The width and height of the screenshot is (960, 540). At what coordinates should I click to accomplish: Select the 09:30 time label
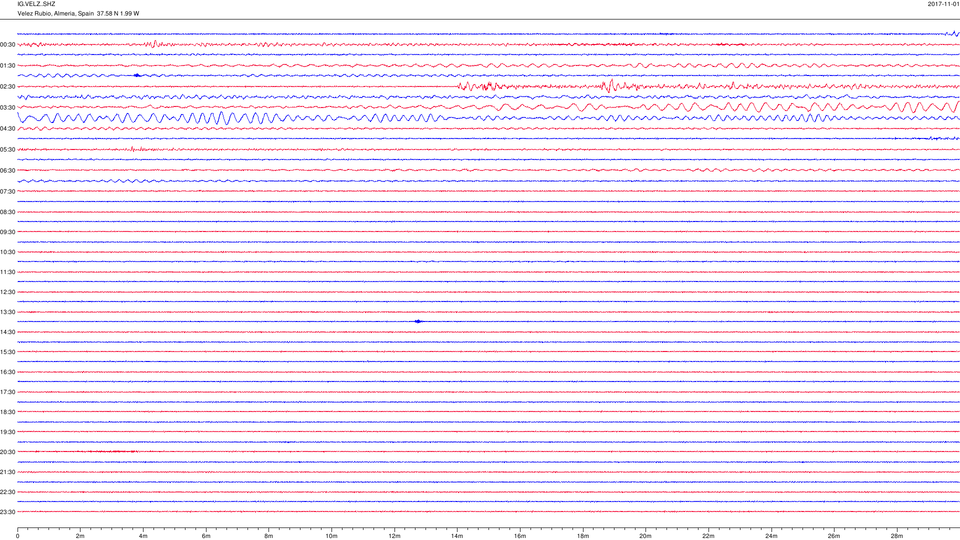(8, 232)
